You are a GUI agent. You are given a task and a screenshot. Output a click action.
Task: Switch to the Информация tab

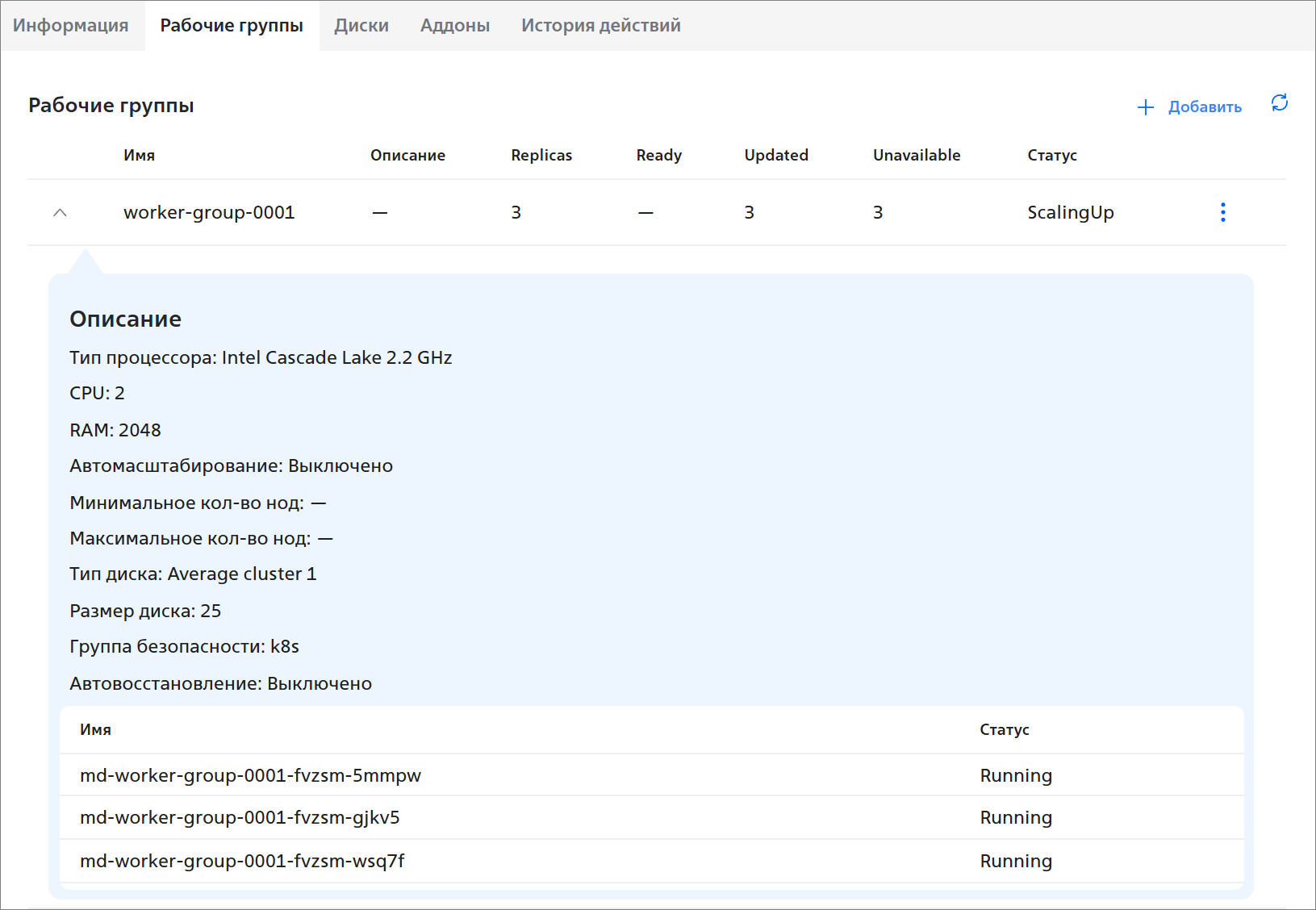71,26
